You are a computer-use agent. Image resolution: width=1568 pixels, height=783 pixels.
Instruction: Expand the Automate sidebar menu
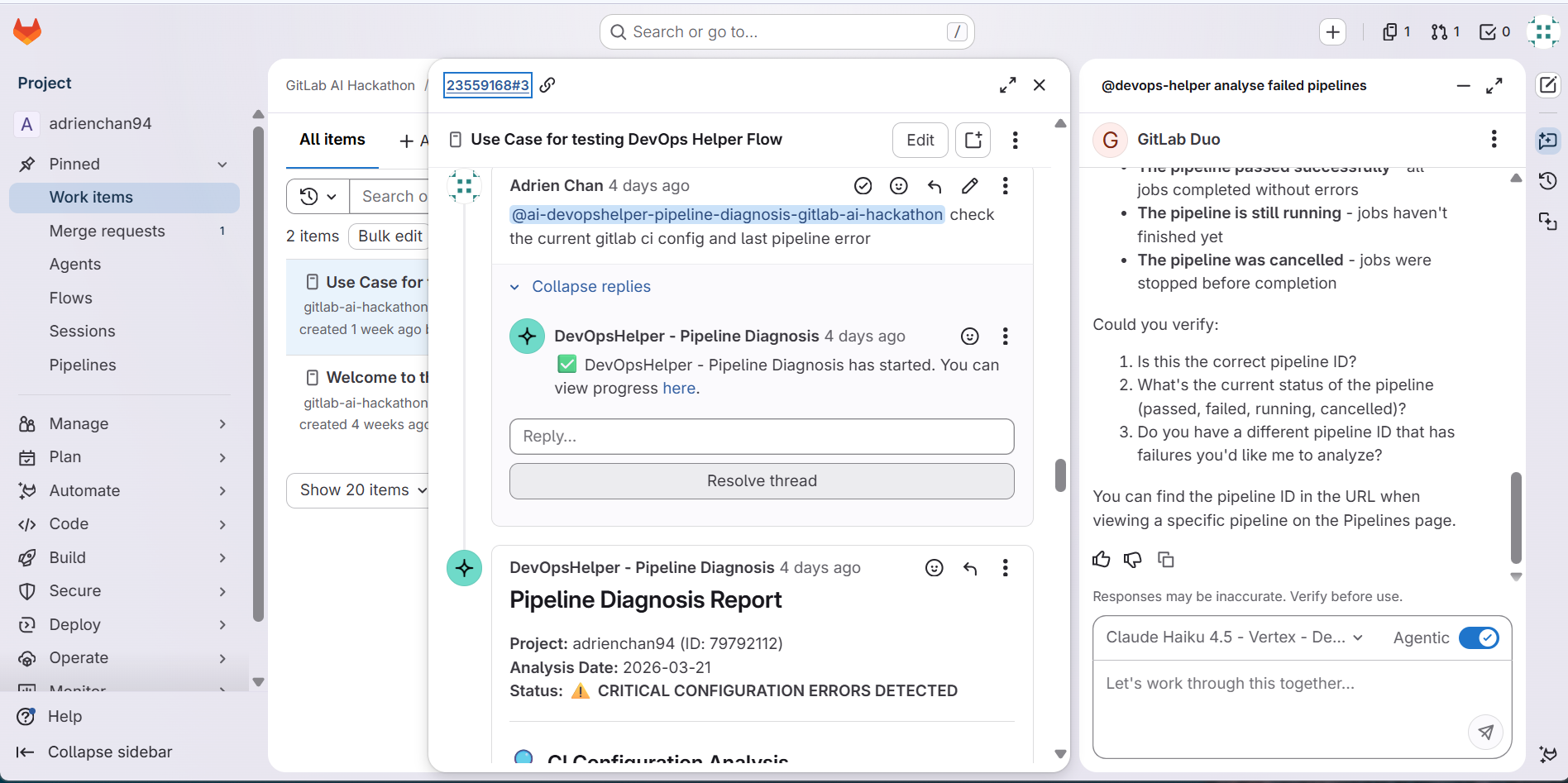click(x=123, y=491)
